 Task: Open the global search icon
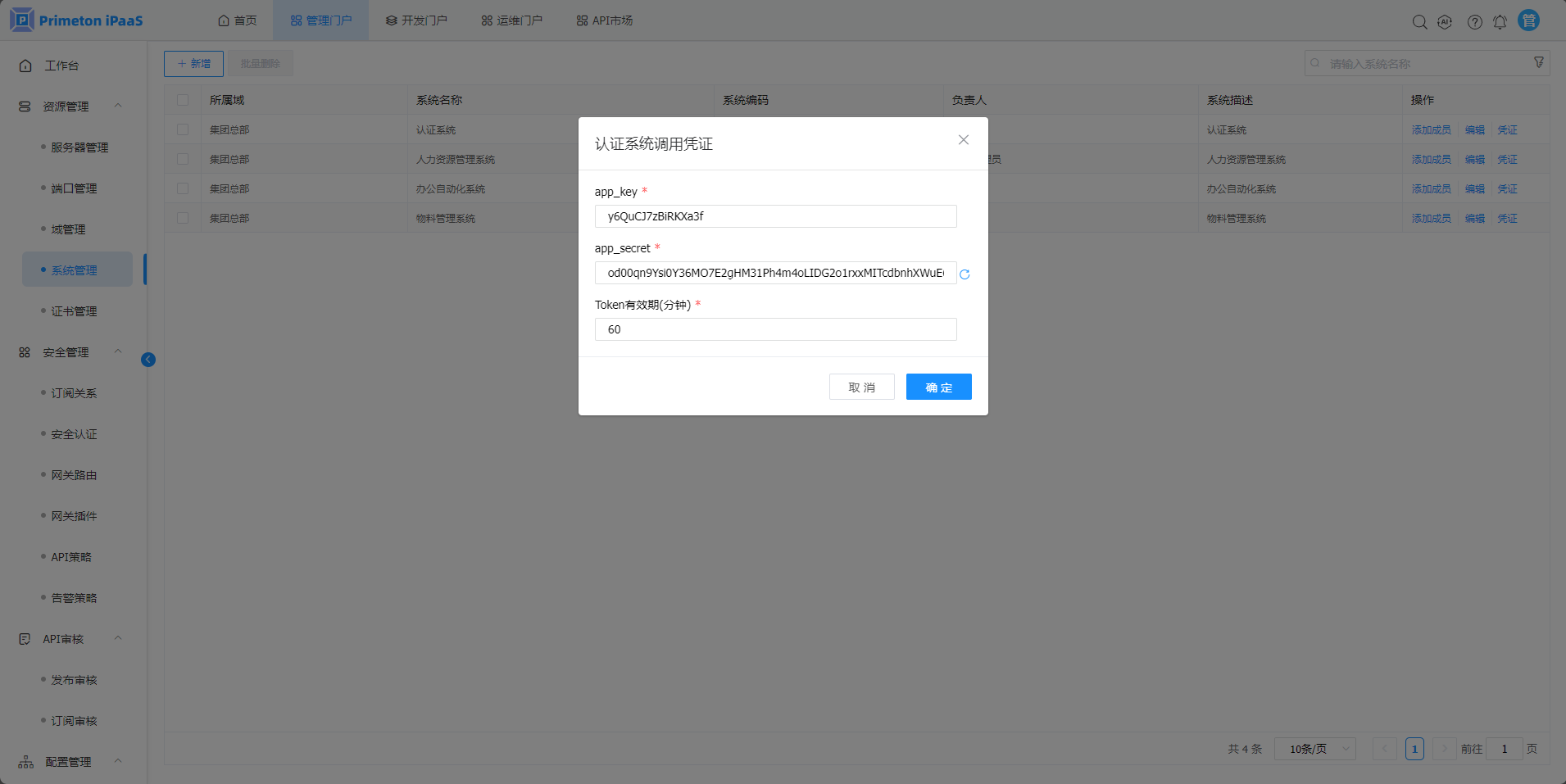[x=1419, y=22]
